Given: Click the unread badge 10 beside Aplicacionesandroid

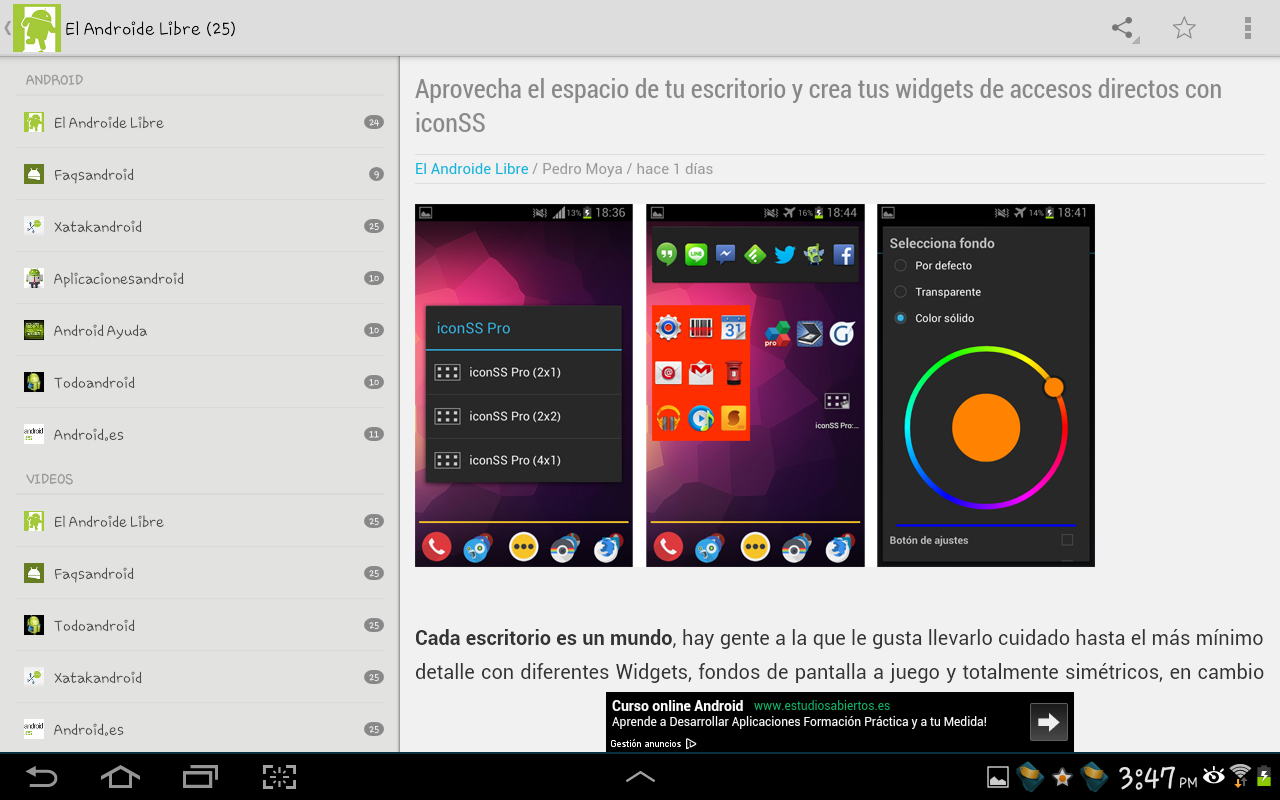Looking at the screenshot, I should (x=374, y=278).
